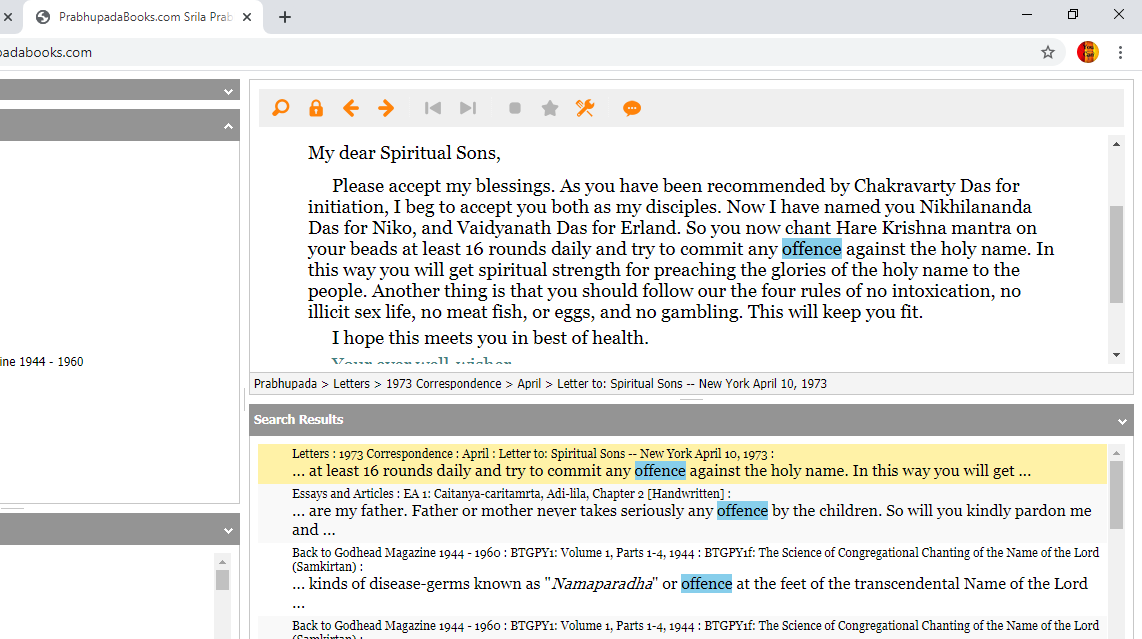The height and width of the screenshot is (639, 1142).
Task: Open the Essays and Articles EA 1 search result
Action: pos(682,513)
